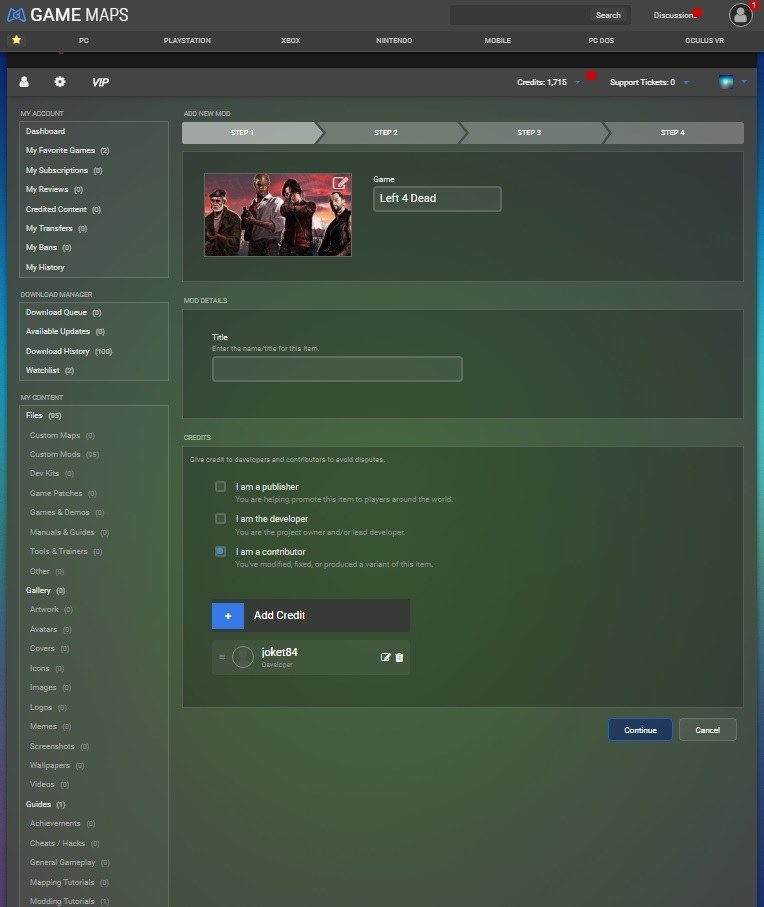Edit the joket84 credit entry
Screen dimensions: 764x907
(386, 657)
